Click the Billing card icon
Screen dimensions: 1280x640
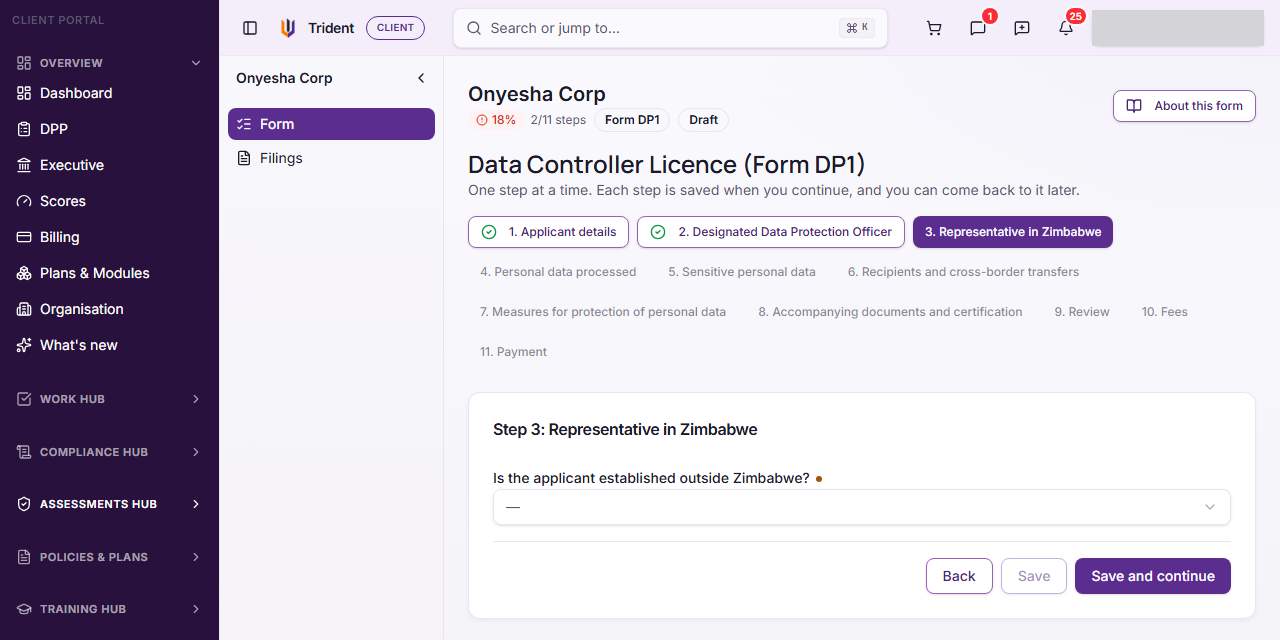pos(24,237)
